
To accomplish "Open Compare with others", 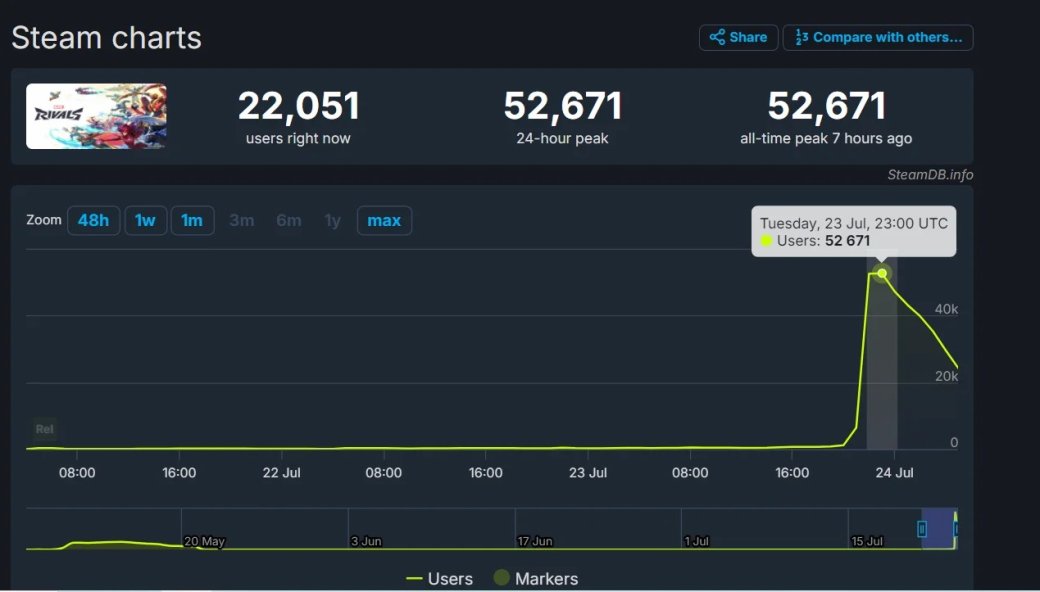I will [x=878, y=38].
